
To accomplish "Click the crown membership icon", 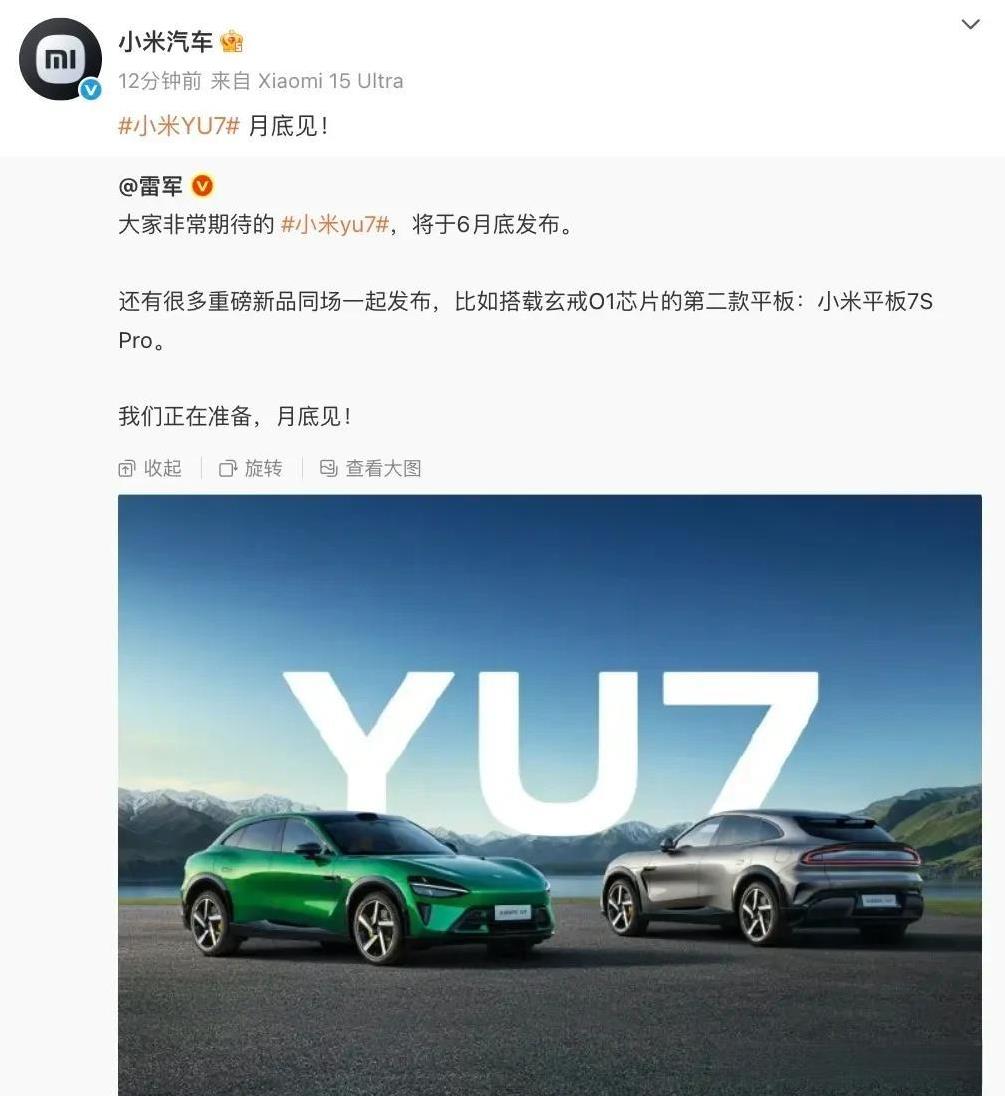I will [232, 43].
